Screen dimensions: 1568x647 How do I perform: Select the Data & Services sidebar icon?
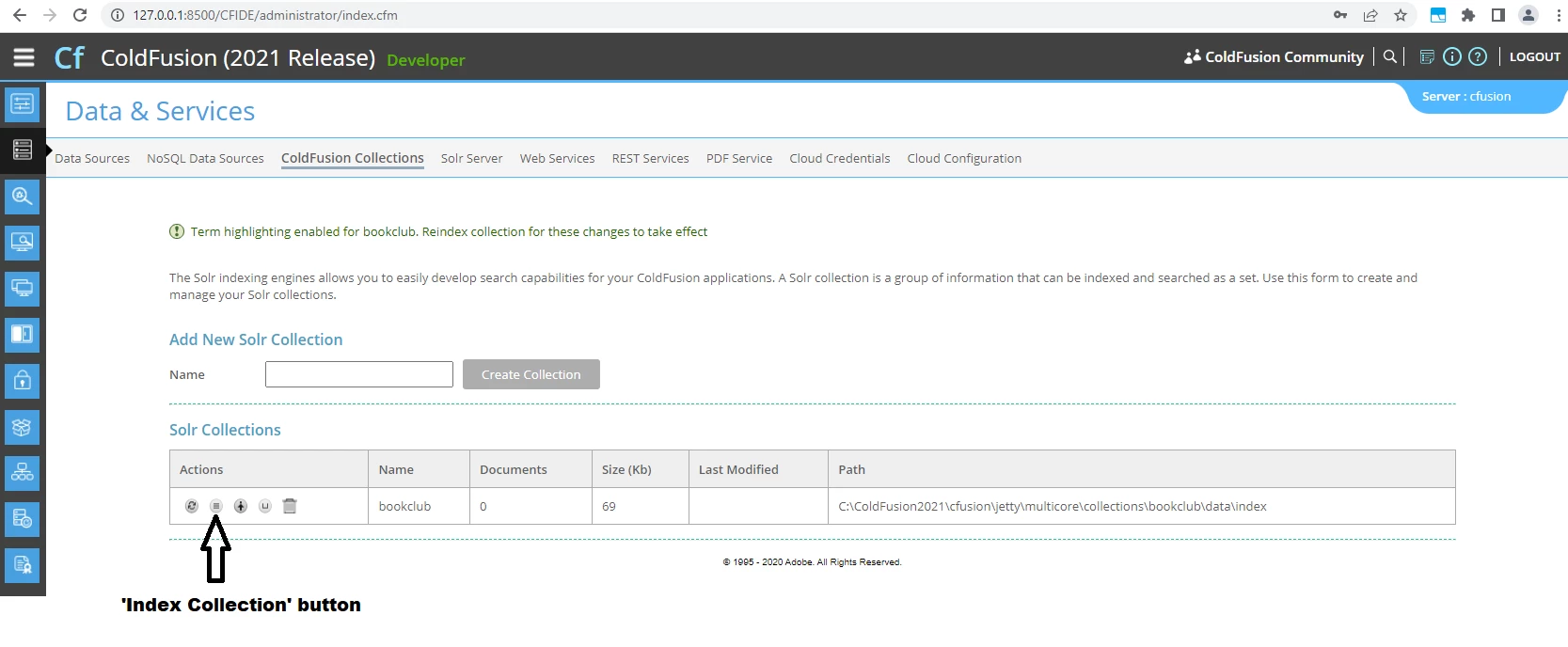[x=23, y=150]
